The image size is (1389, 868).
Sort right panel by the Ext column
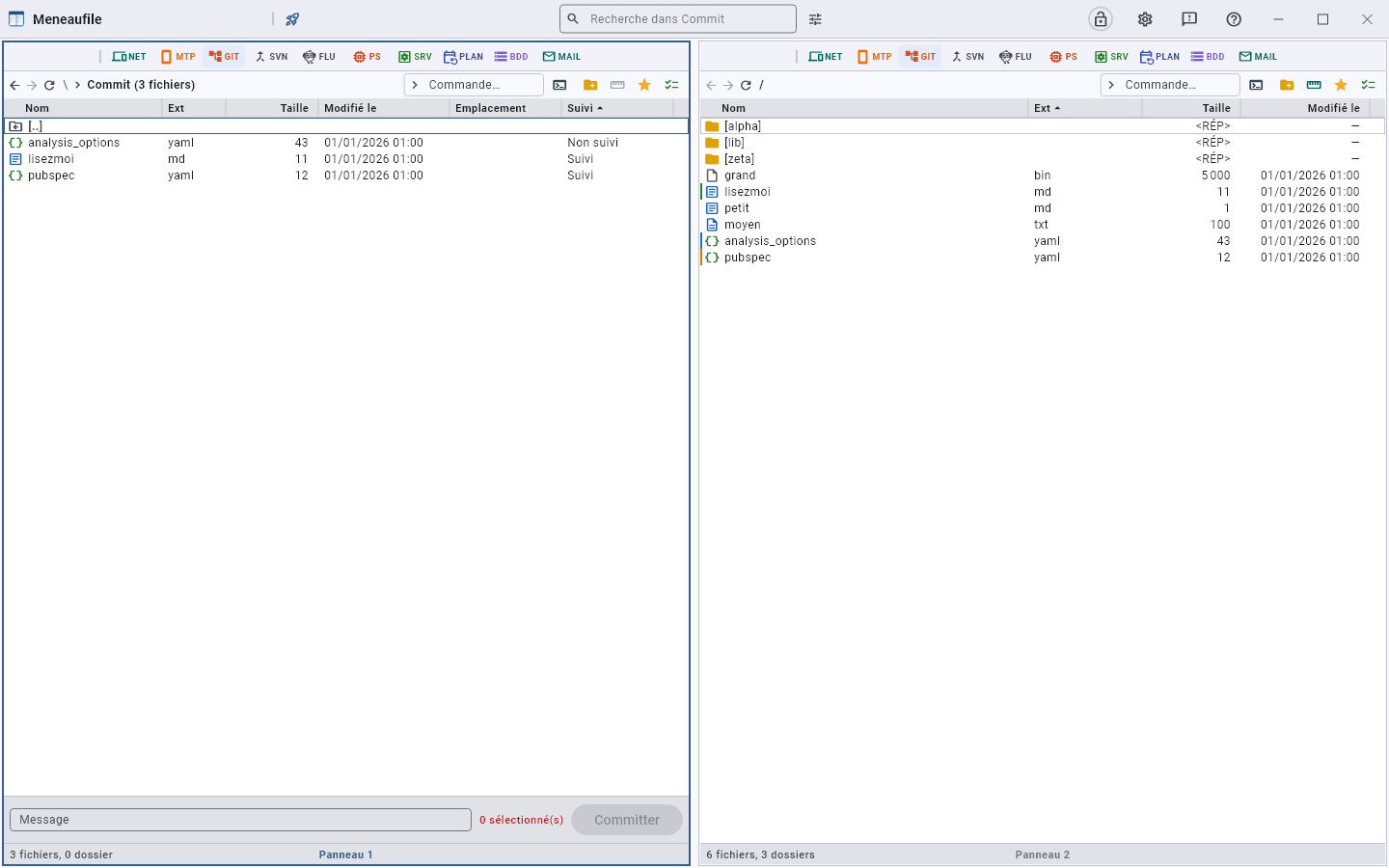click(1085, 108)
